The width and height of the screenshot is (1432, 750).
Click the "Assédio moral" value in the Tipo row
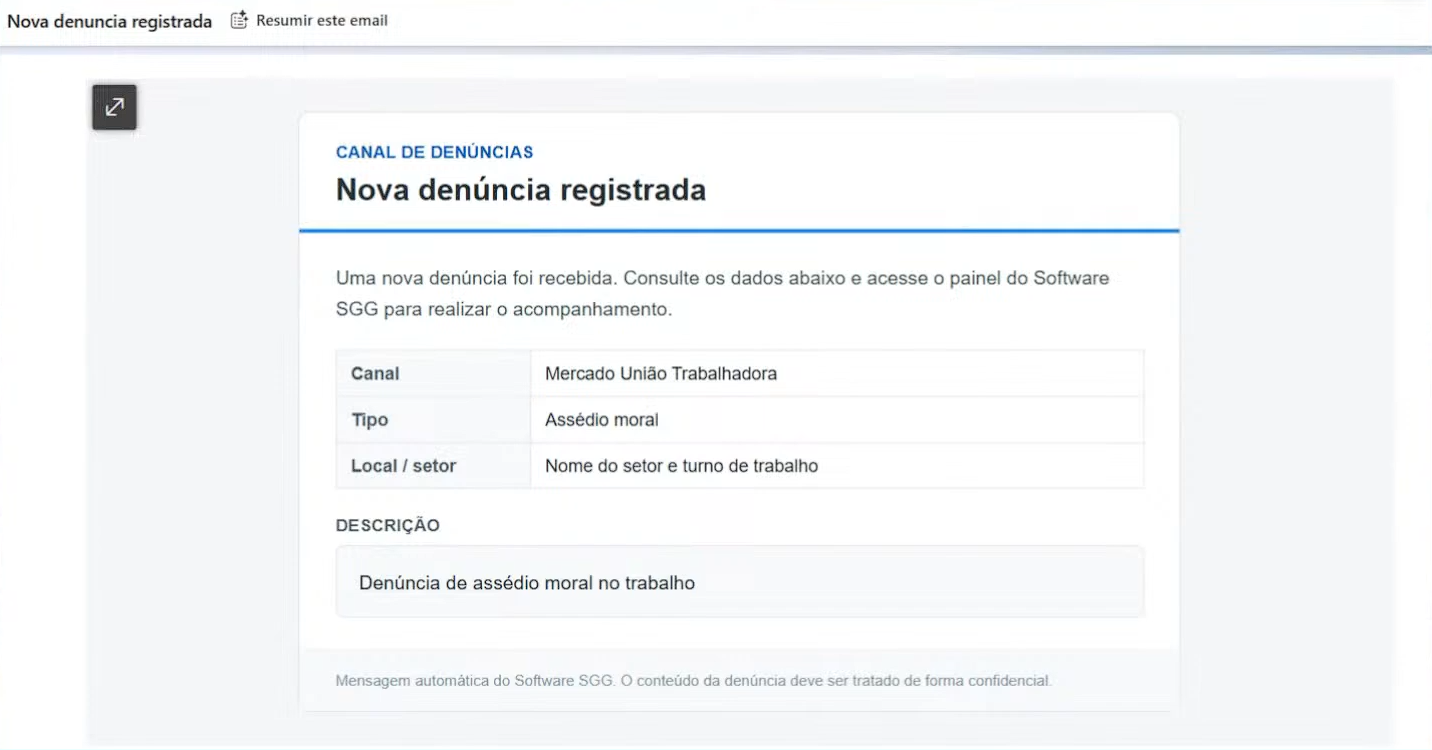pos(602,420)
